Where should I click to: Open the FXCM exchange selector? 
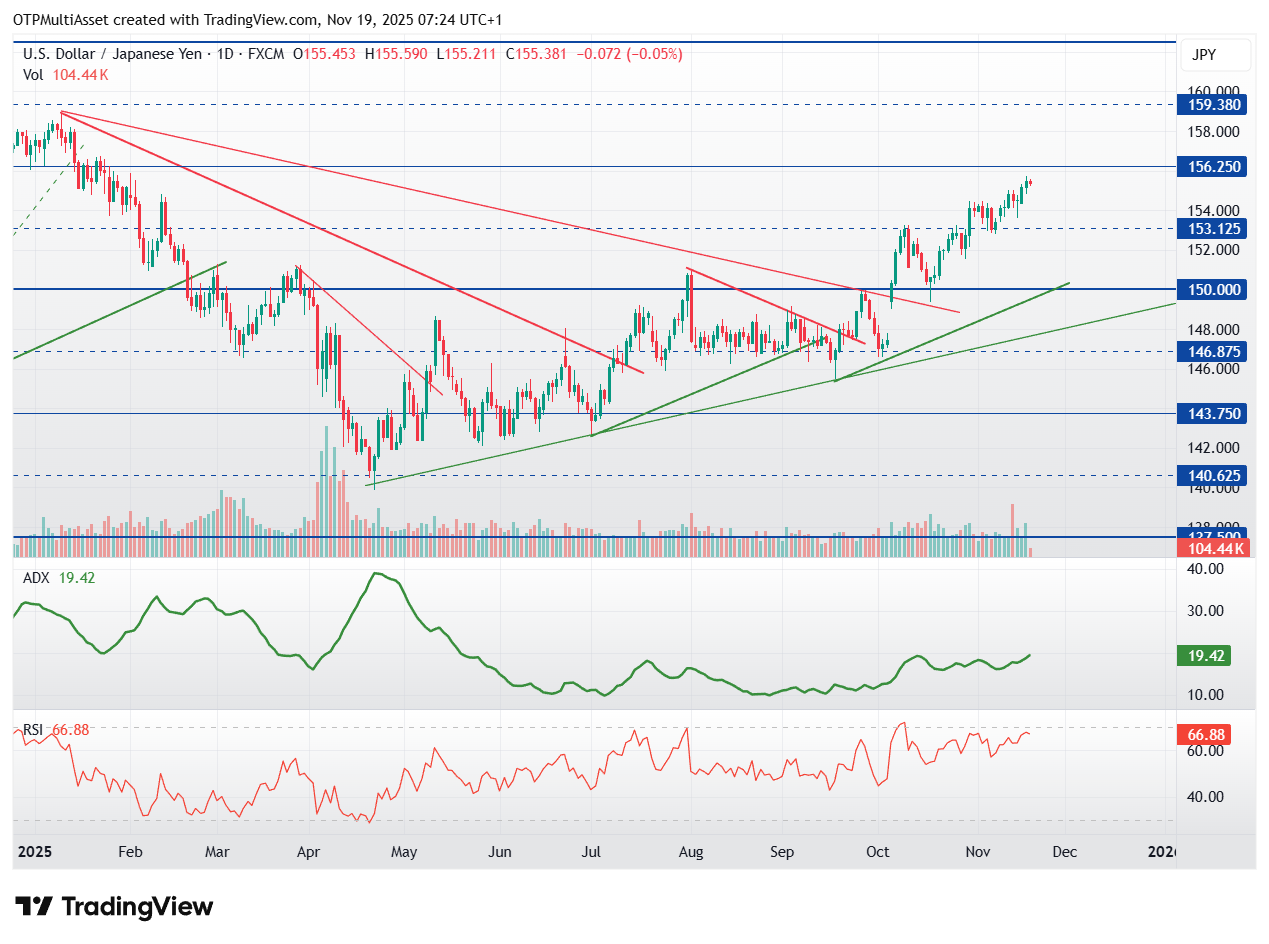pyautogui.click(x=265, y=55)
